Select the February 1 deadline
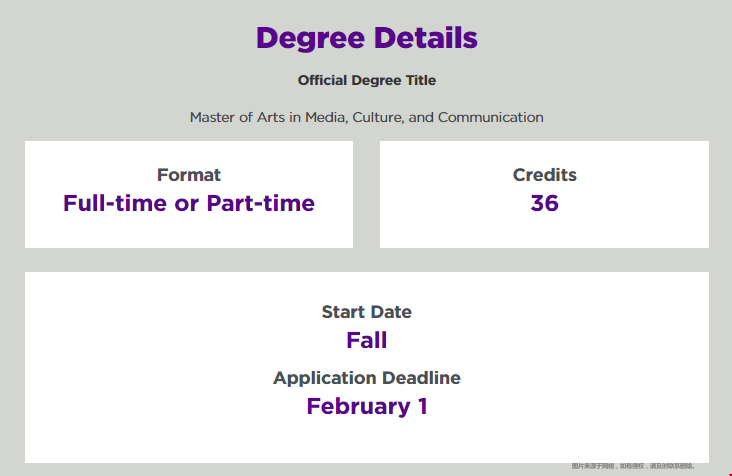 pyautogui.click(x=366, y=406)
